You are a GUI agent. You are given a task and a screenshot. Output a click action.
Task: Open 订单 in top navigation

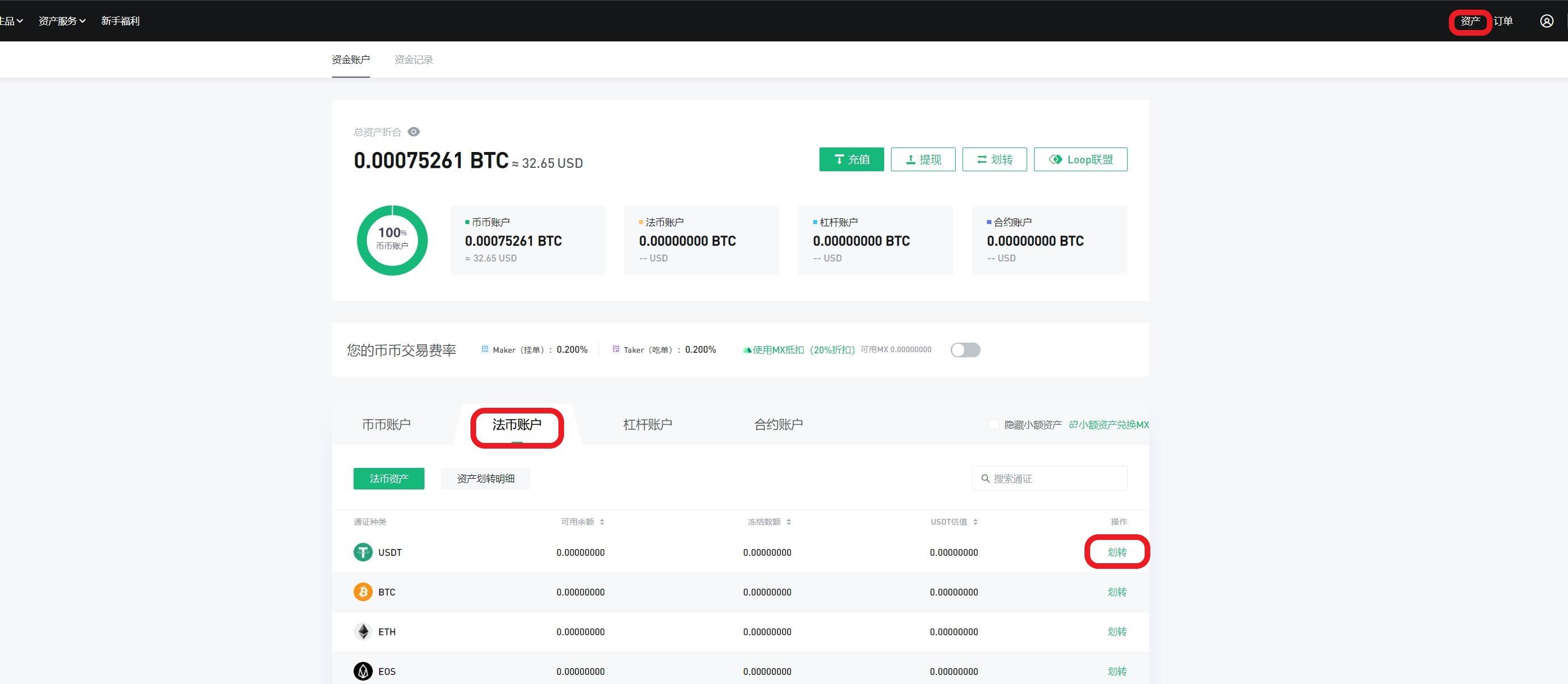click(x=1503, y=22)
